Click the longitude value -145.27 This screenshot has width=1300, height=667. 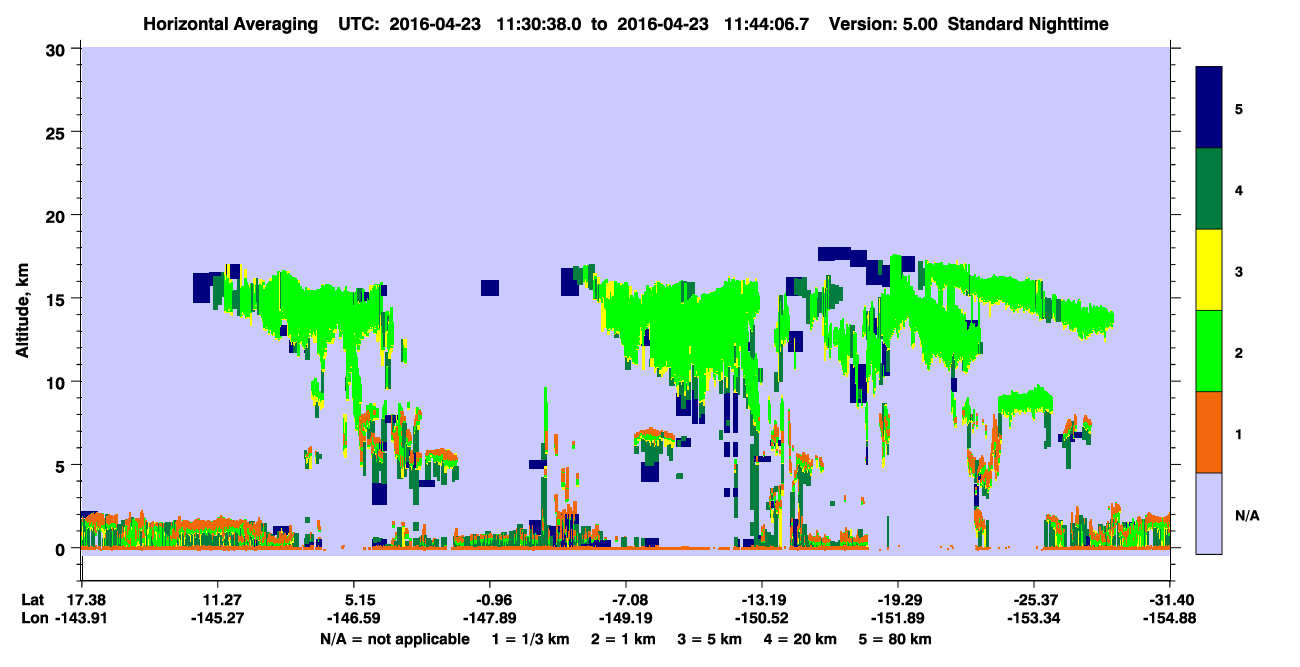pyautogui.click(x=217, y=618)
